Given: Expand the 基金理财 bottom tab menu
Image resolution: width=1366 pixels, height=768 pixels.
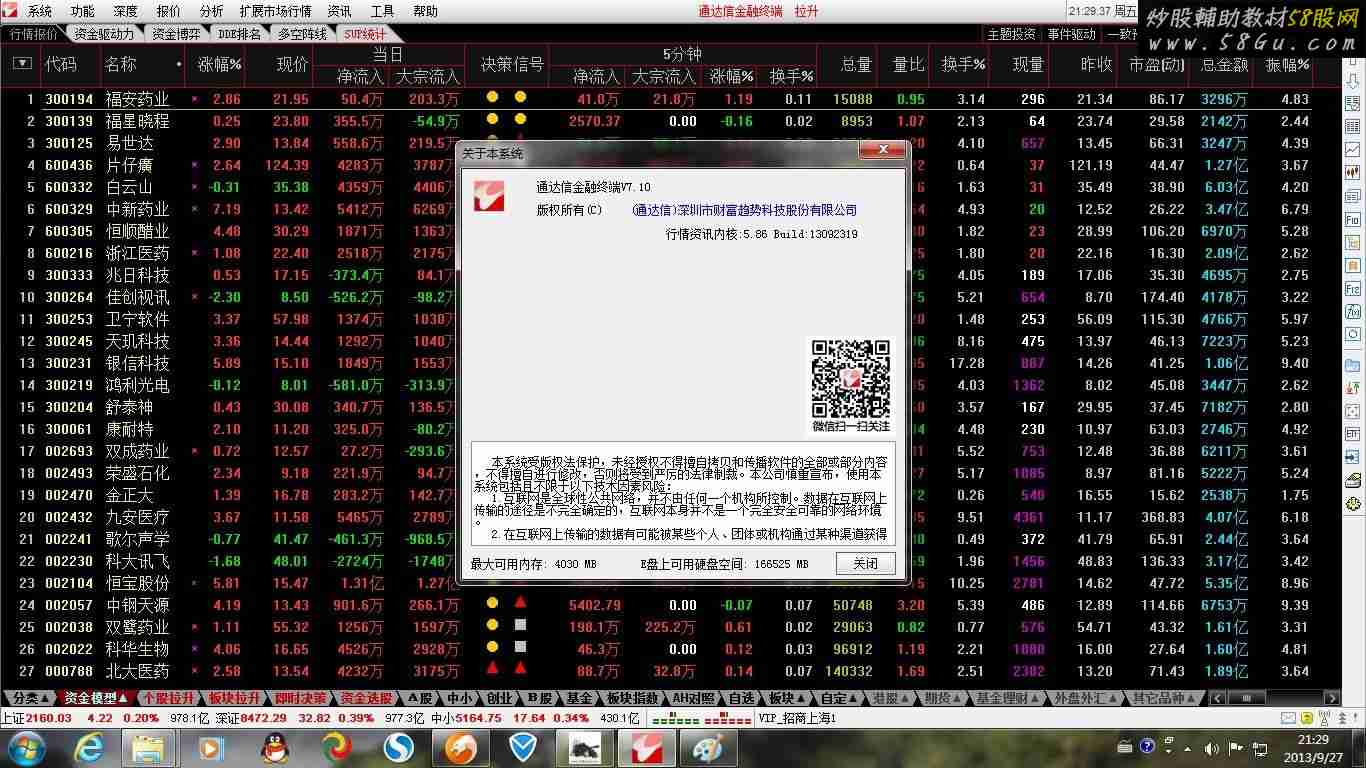Looking at the screenshot, I should (x=1008, y=698).
